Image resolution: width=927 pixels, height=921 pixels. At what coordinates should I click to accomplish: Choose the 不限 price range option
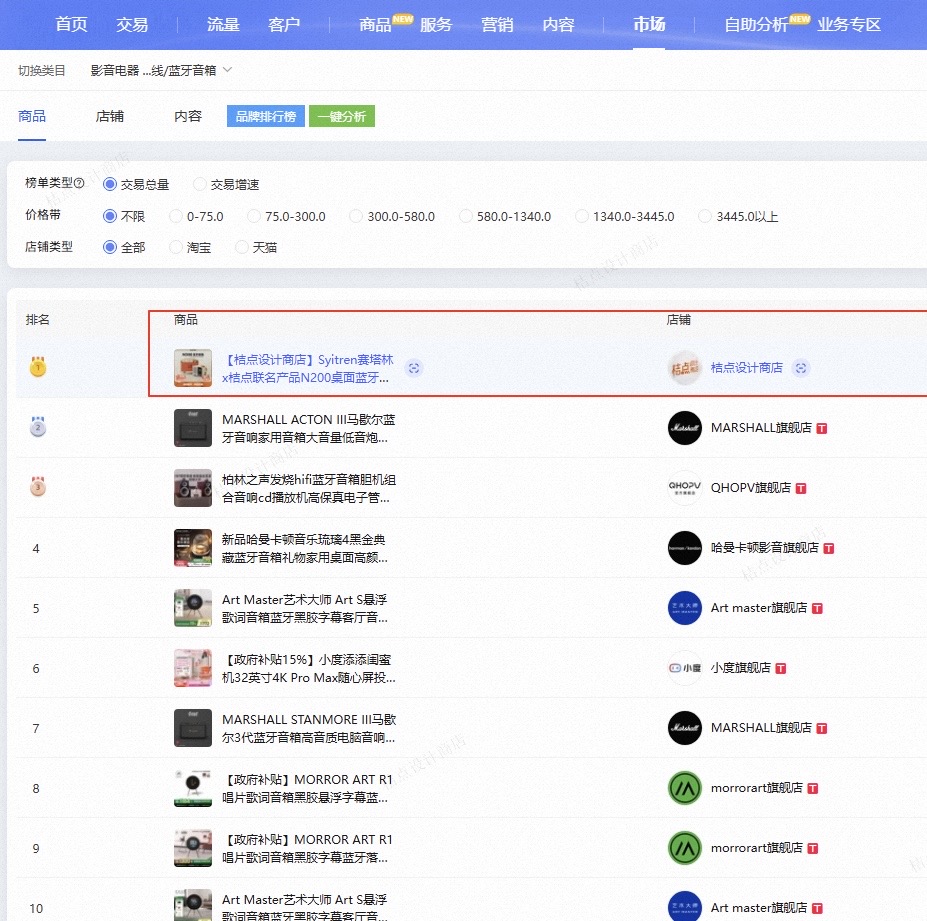click(x=109, y=216)
